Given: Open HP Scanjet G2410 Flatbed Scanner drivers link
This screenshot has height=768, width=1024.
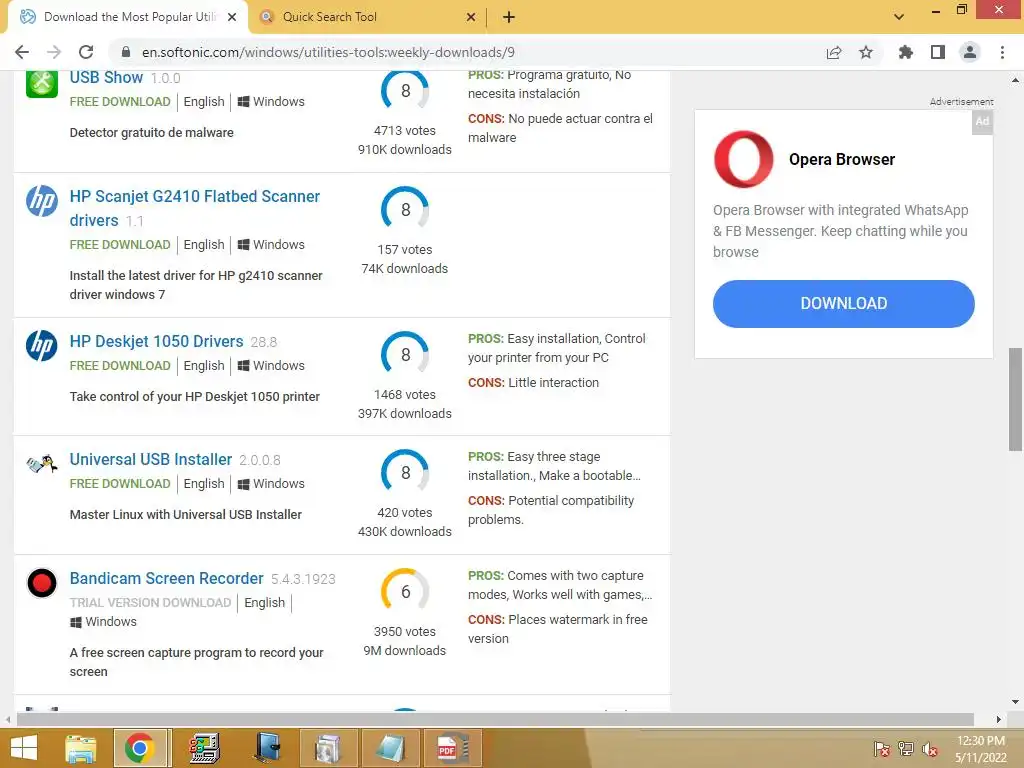Looking at the screenshot, I should pos(195,208).
